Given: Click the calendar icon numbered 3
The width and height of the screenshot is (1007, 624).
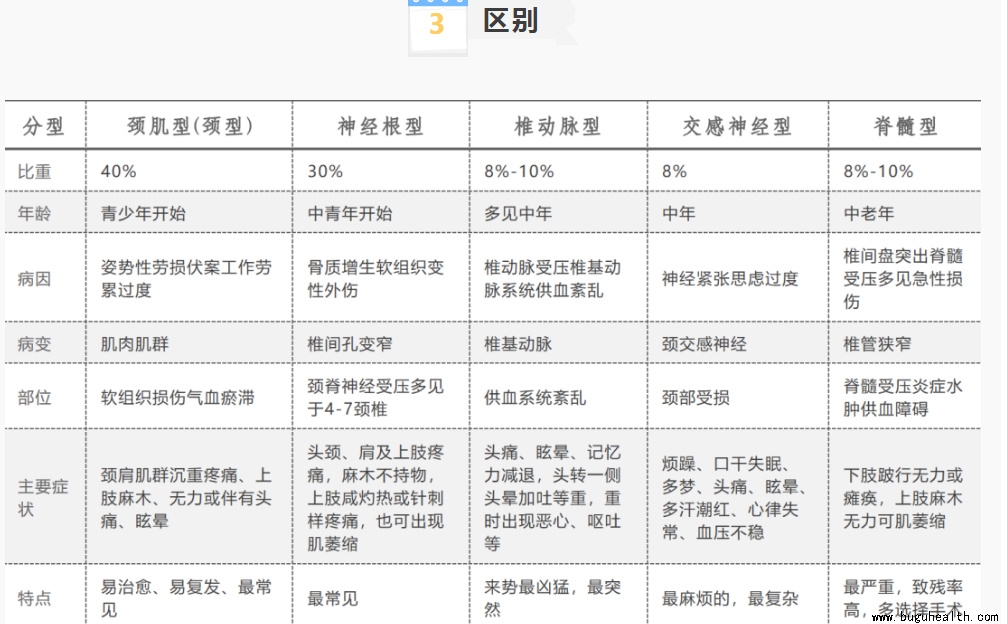Looking at the screenshot, I should (x=437, y=24).
